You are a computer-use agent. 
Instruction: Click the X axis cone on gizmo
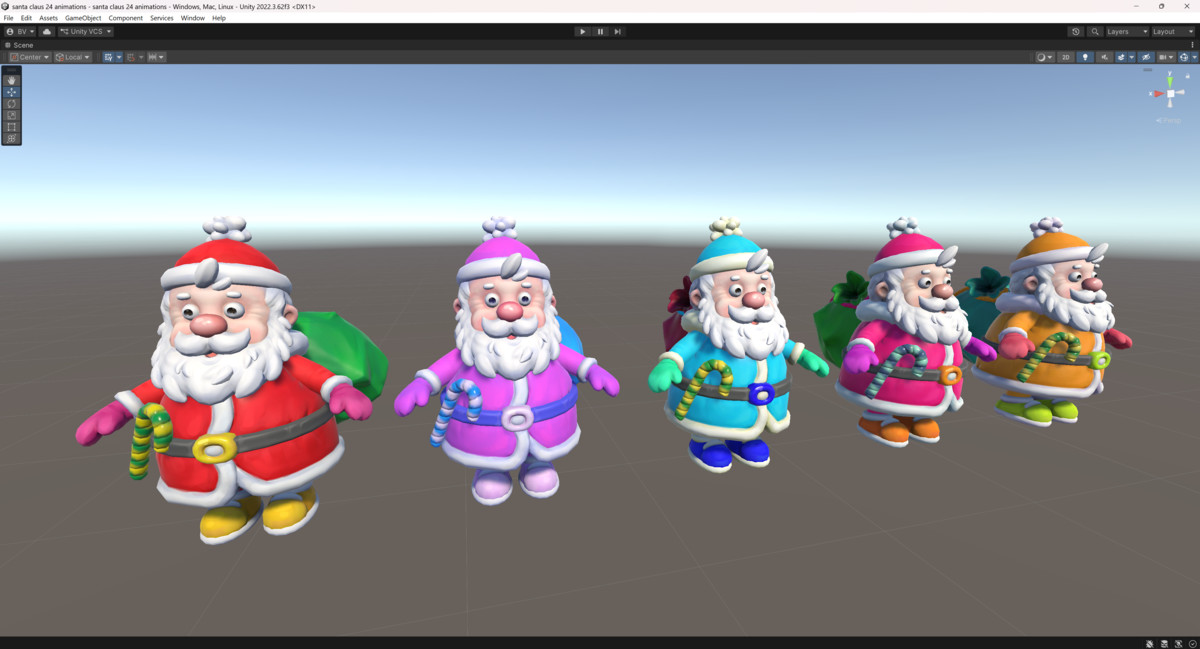1158,94
